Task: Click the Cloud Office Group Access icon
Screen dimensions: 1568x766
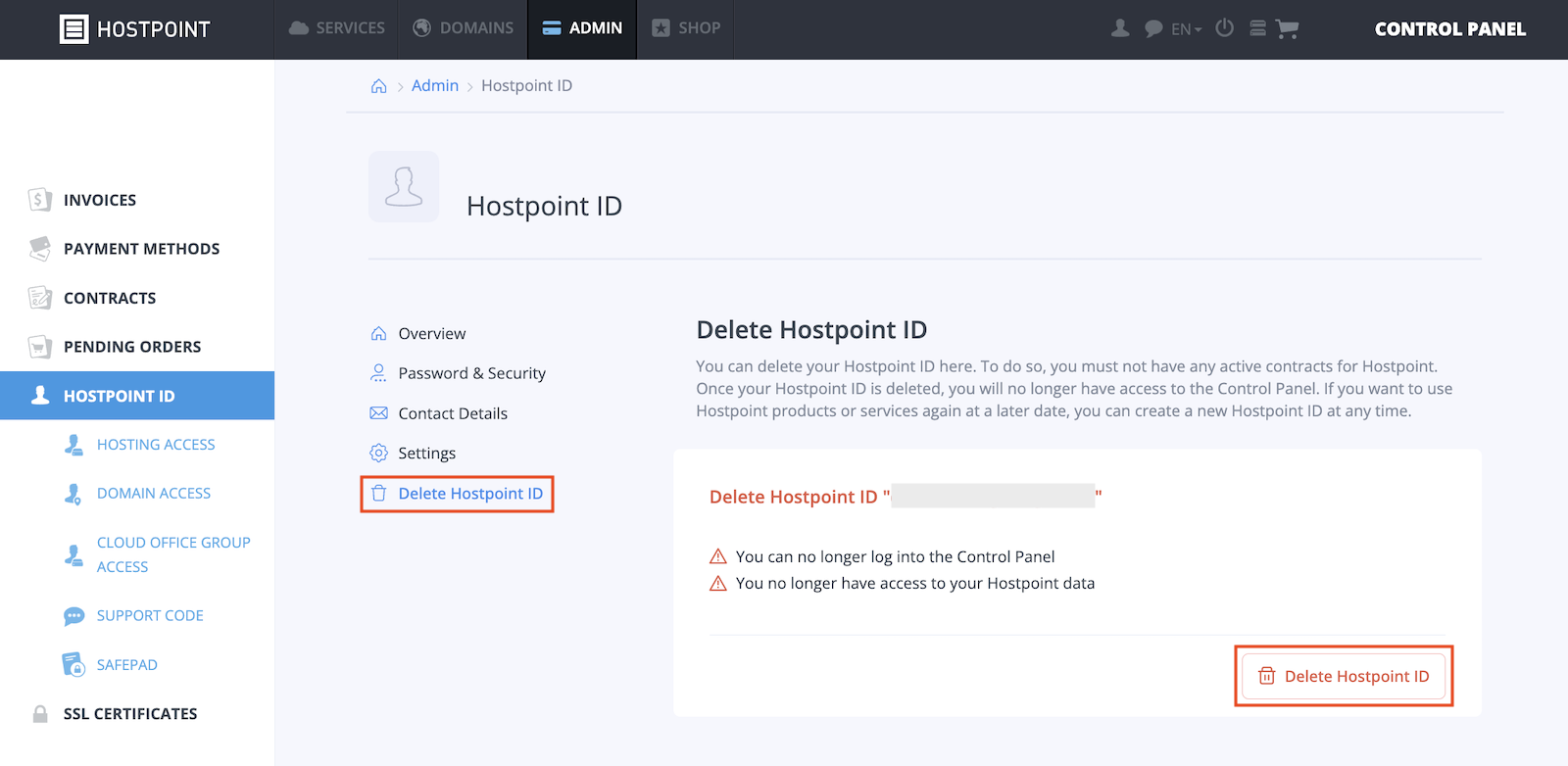Action: point(73,554)
